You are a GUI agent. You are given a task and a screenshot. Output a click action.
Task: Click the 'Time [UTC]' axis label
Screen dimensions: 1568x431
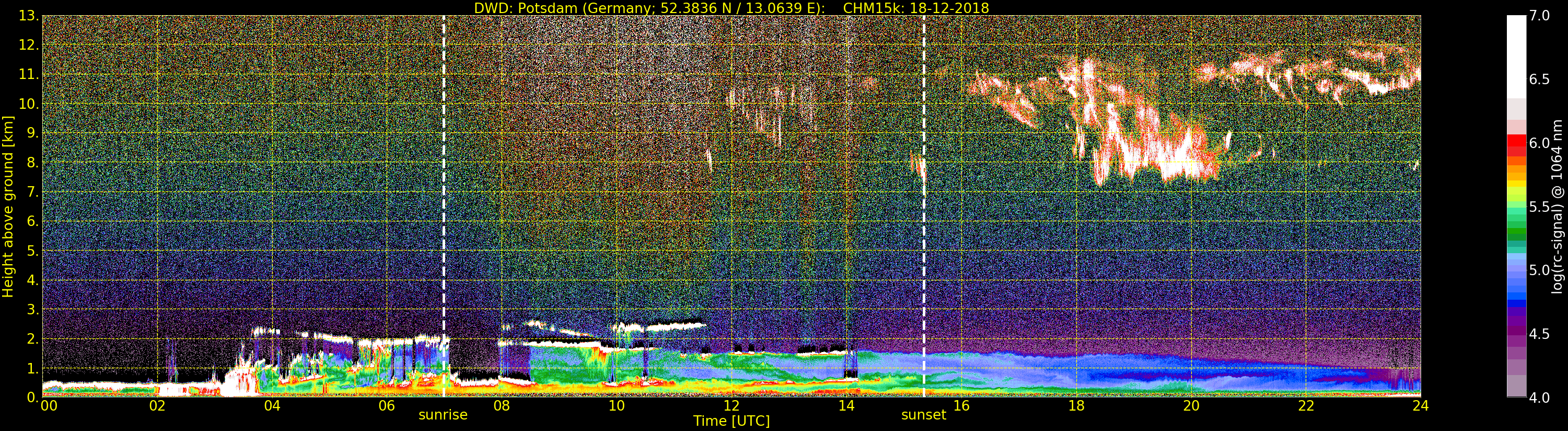(731, 421)
